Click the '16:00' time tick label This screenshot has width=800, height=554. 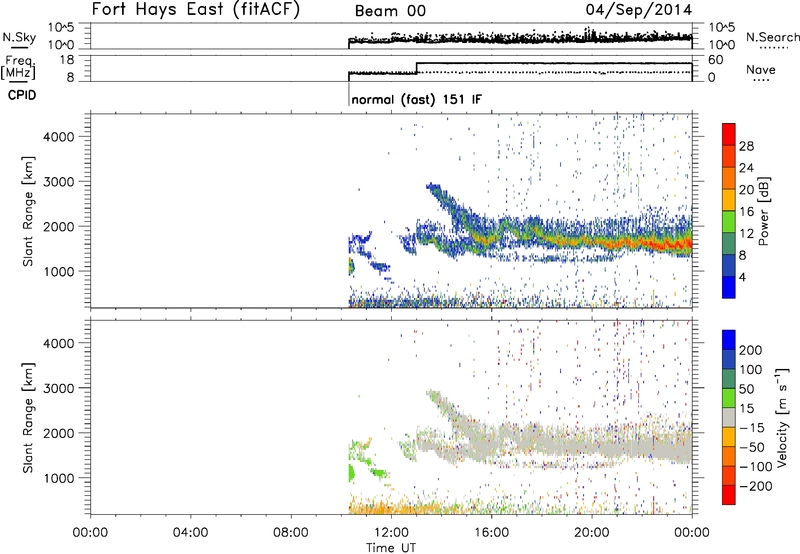491,533
